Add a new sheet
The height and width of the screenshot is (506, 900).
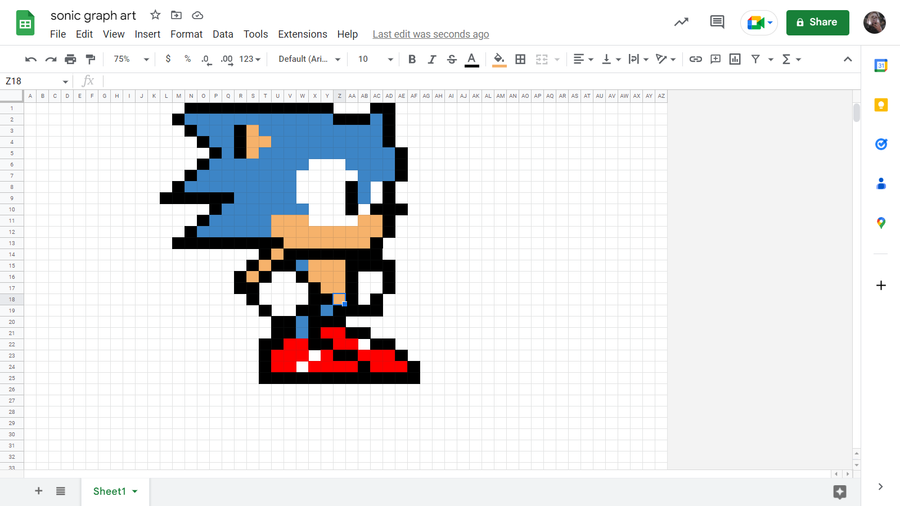(38, 491)
